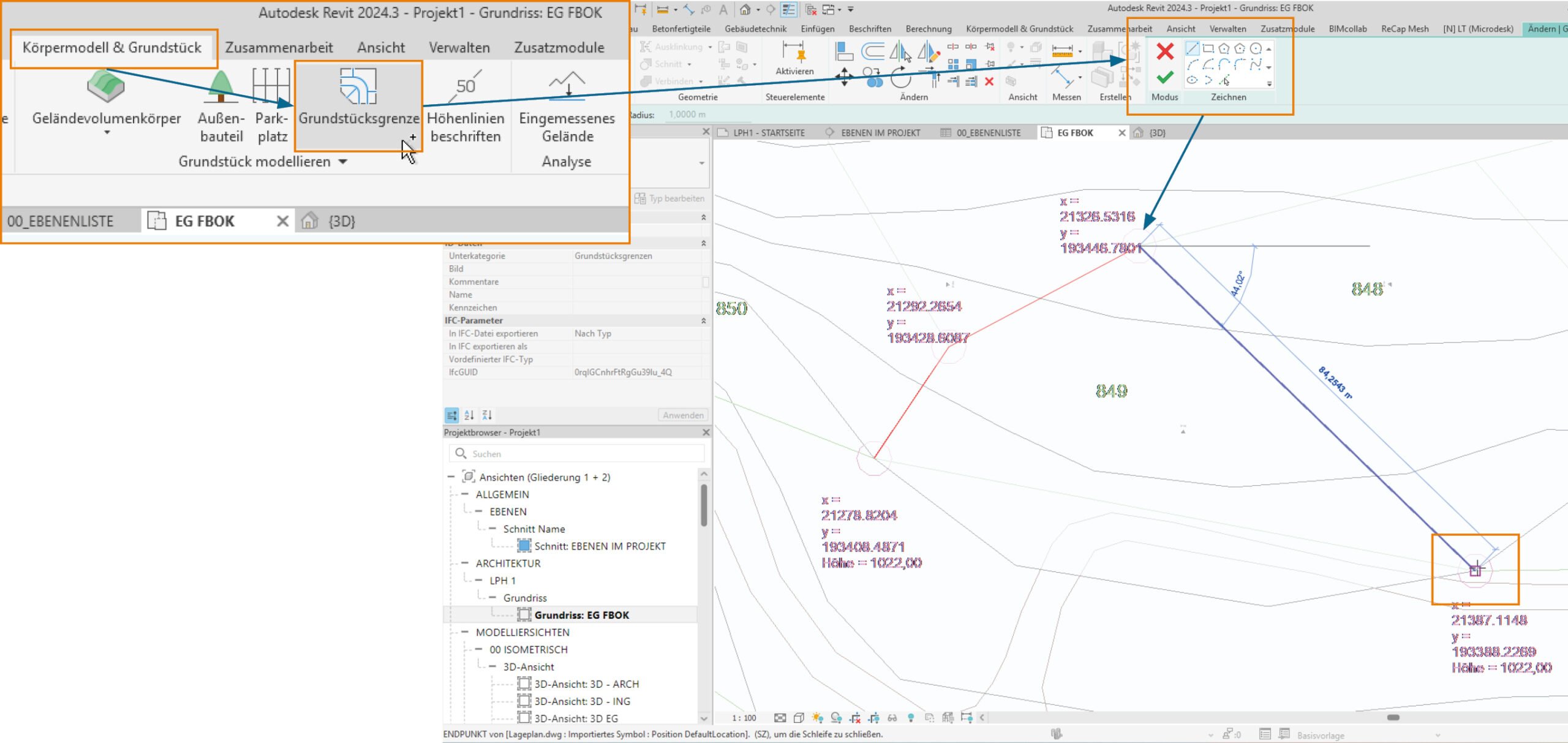Open Körpermodell & Grundstück tab in main ribbon

tap(1019, 29)
